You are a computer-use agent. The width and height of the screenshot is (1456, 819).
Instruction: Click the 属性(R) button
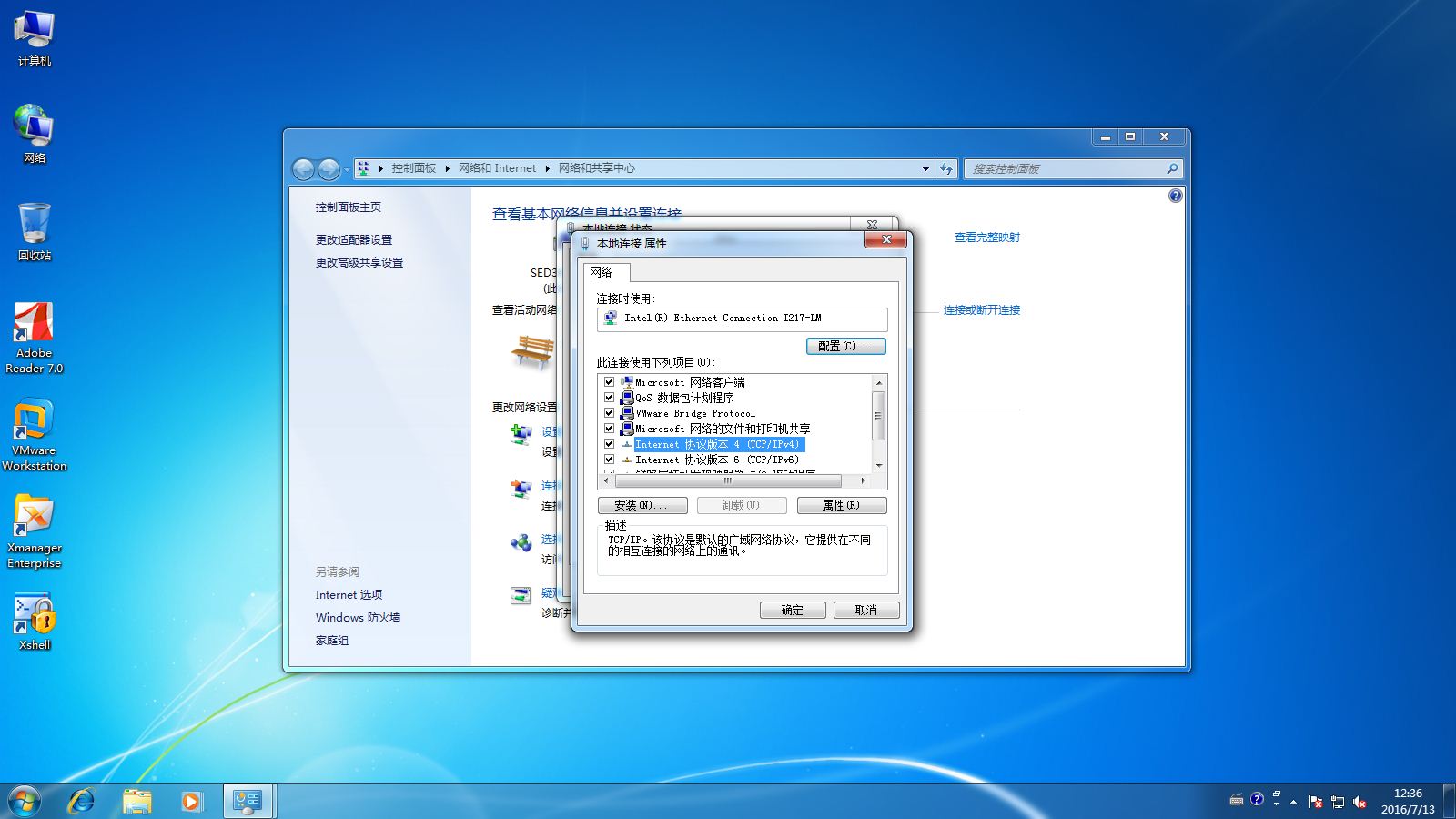pyautogui.click(x=841, y=505)
